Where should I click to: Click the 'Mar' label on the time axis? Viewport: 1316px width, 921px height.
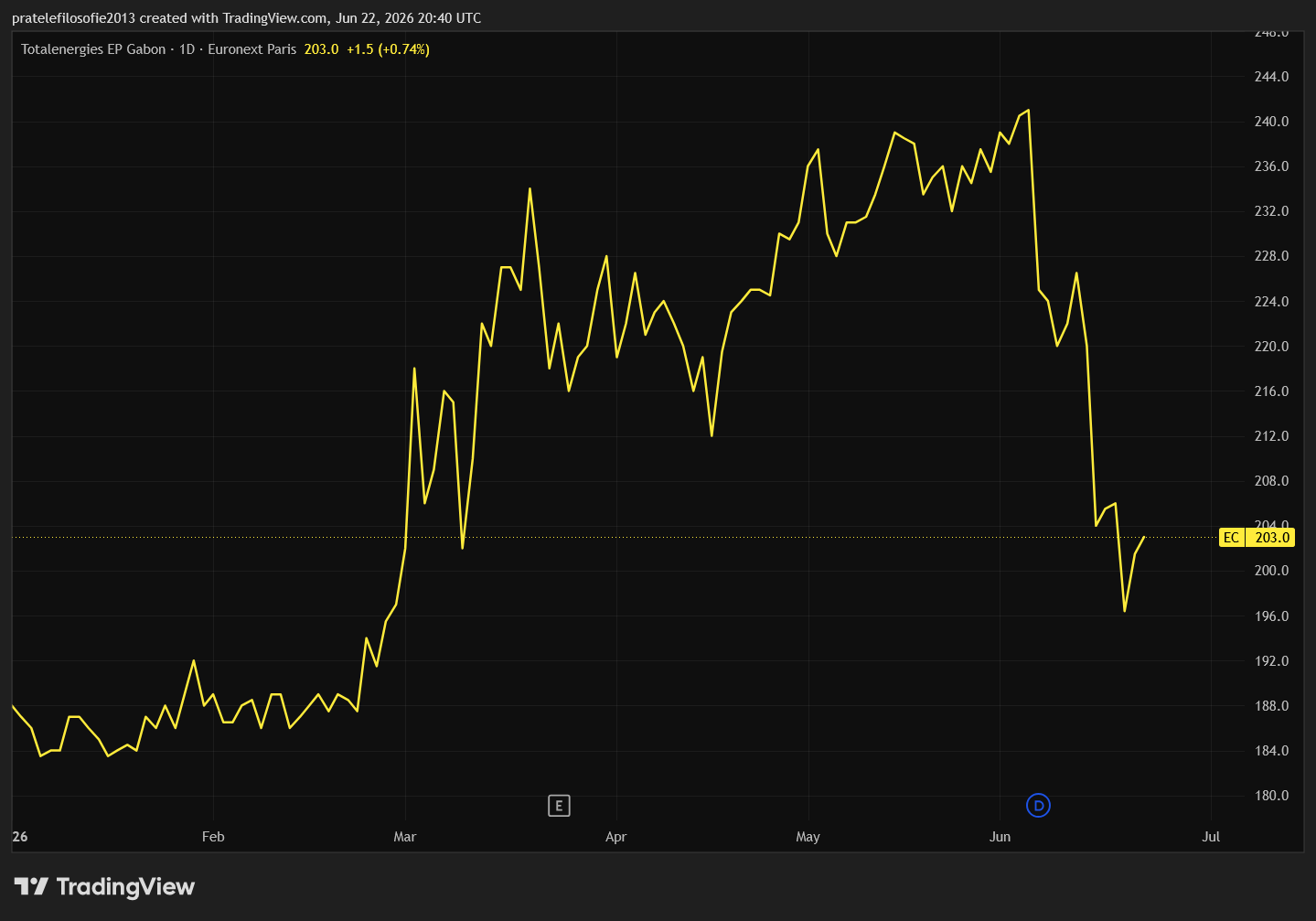click(405, 837)
